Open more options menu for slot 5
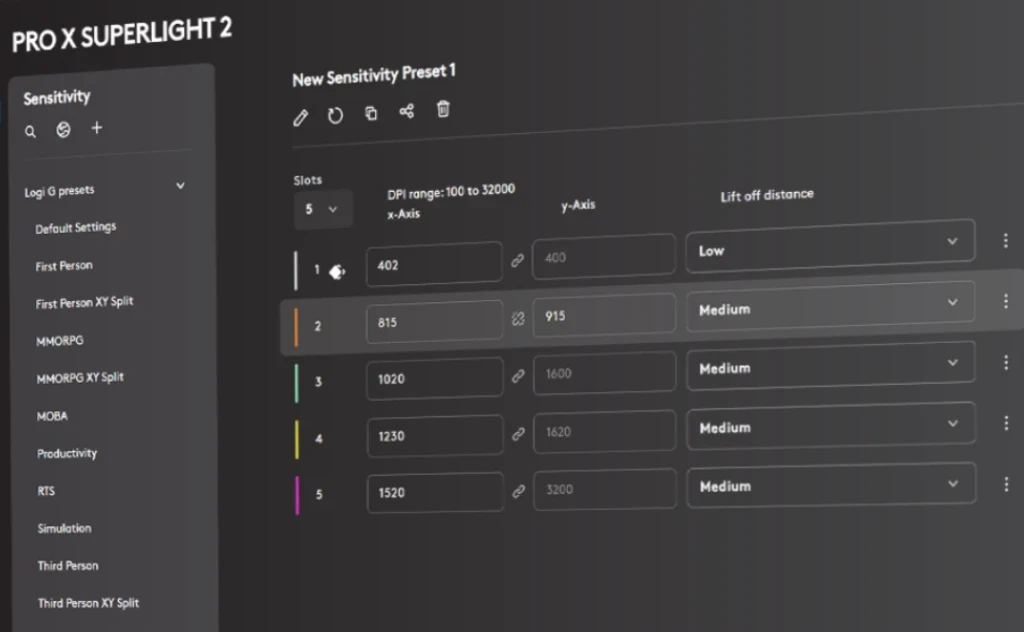 (1006, 484)
